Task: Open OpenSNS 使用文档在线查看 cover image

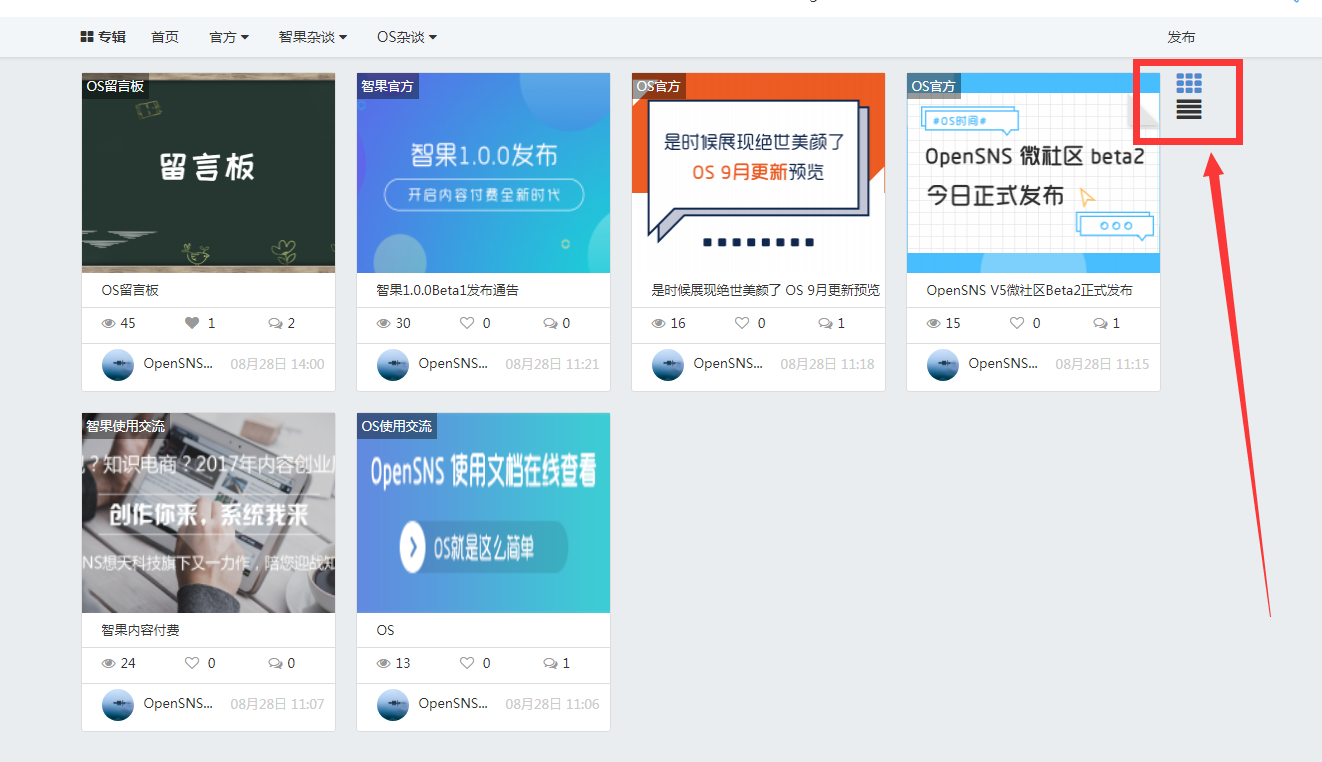Action: tap(483, 513)
